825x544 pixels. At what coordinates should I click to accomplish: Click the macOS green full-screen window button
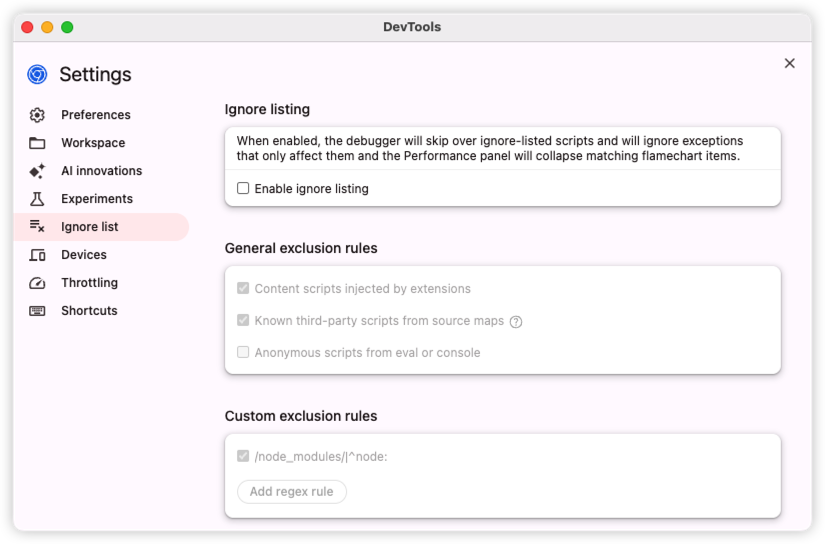[x=67, y=27]
